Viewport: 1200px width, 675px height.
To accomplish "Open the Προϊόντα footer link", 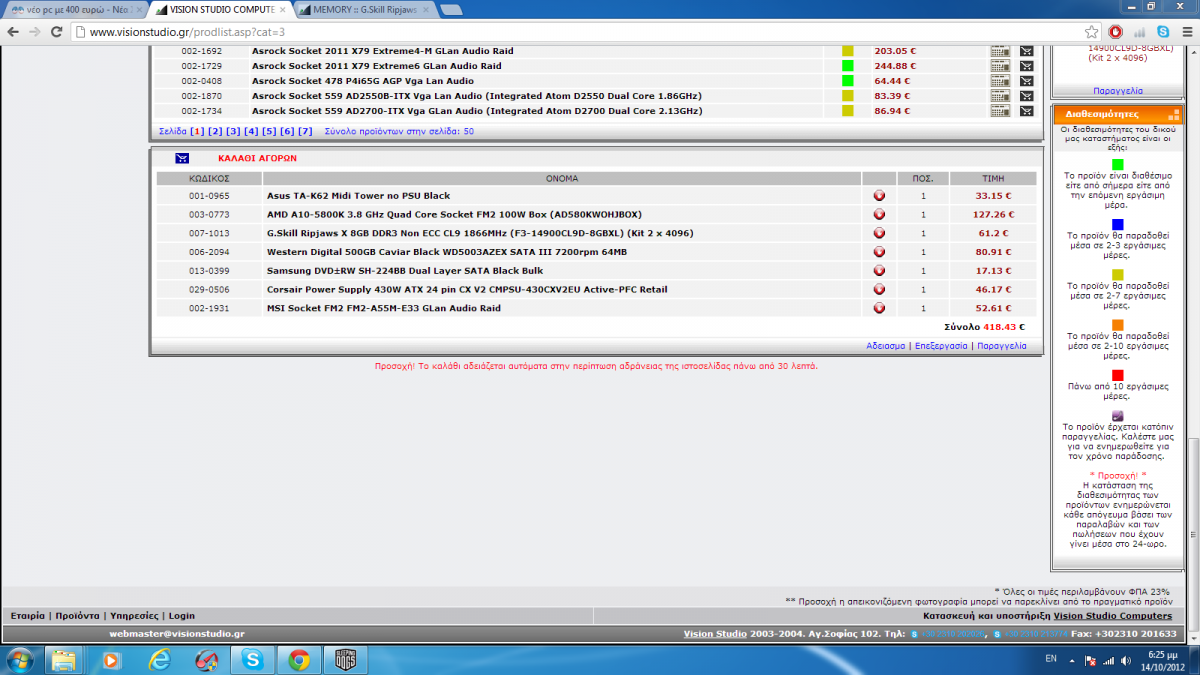I will 77,615.
